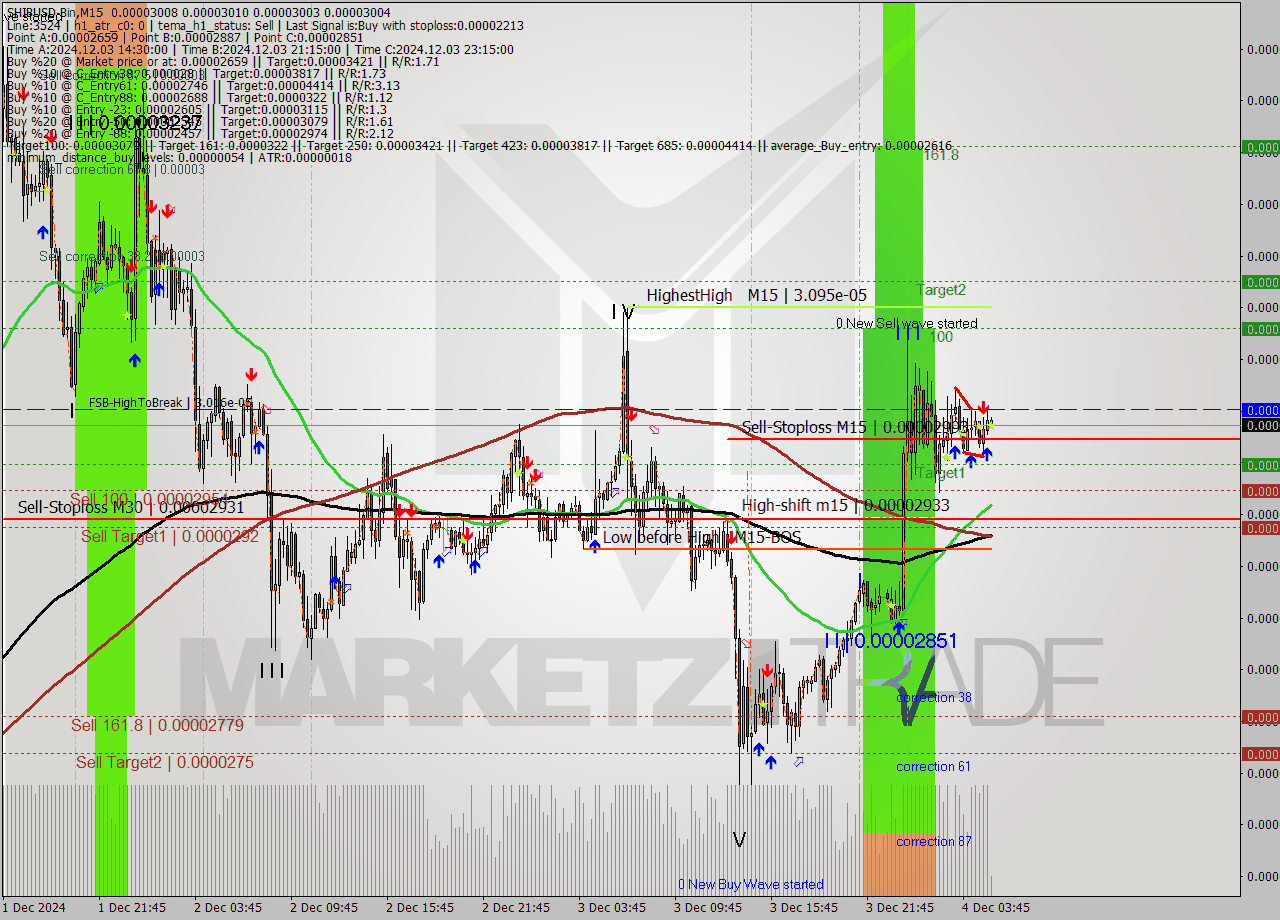This screenshot has width=1280, height=920.
Task: Click the Sell Target2 | 0.0000275 label
Action: click(x=165, y=762)
